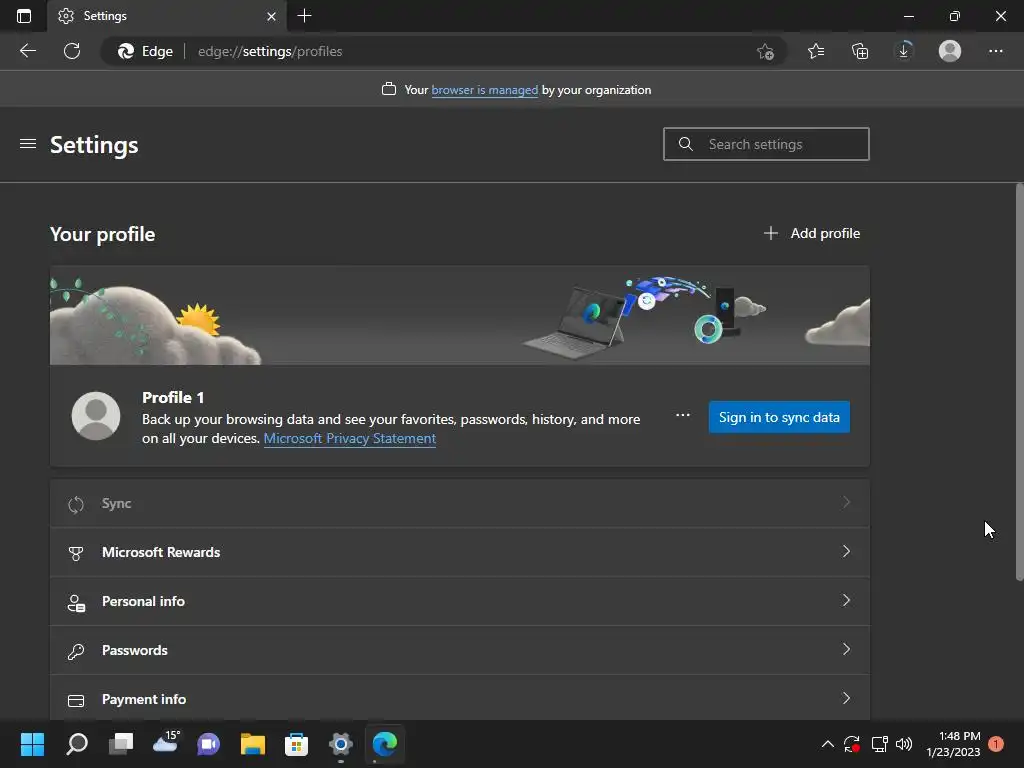Click the Microsoft Rewards trophy icon

[76, 553]
